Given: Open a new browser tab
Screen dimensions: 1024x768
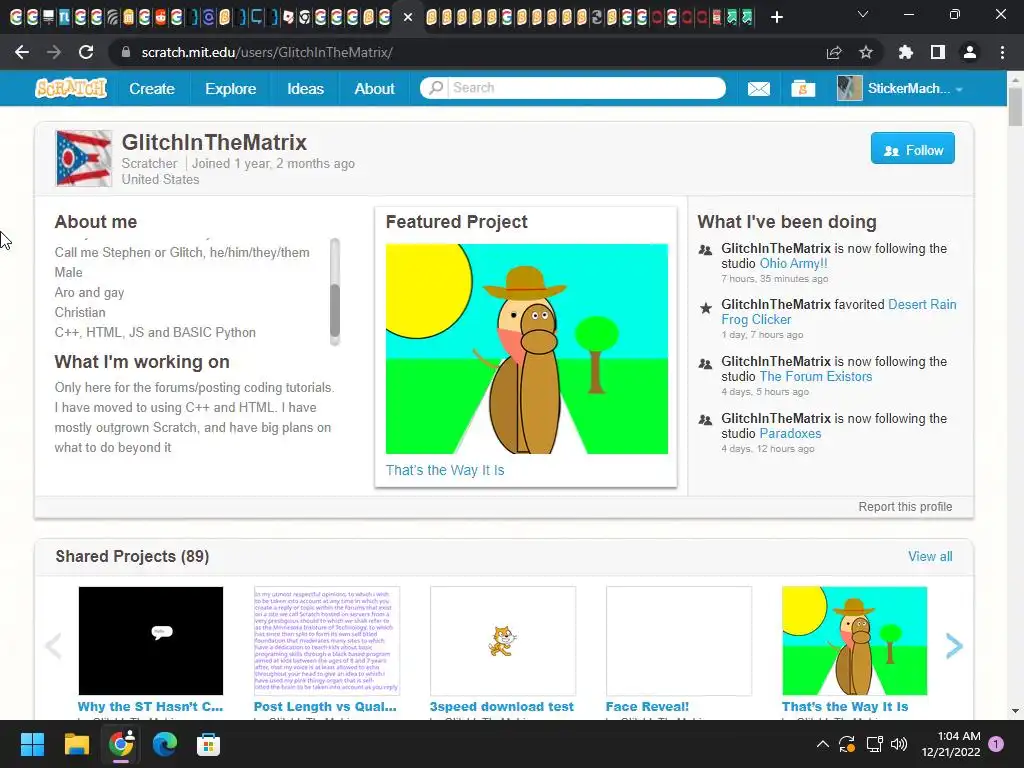Looking at the screenshot, I should tap(776, 17).
